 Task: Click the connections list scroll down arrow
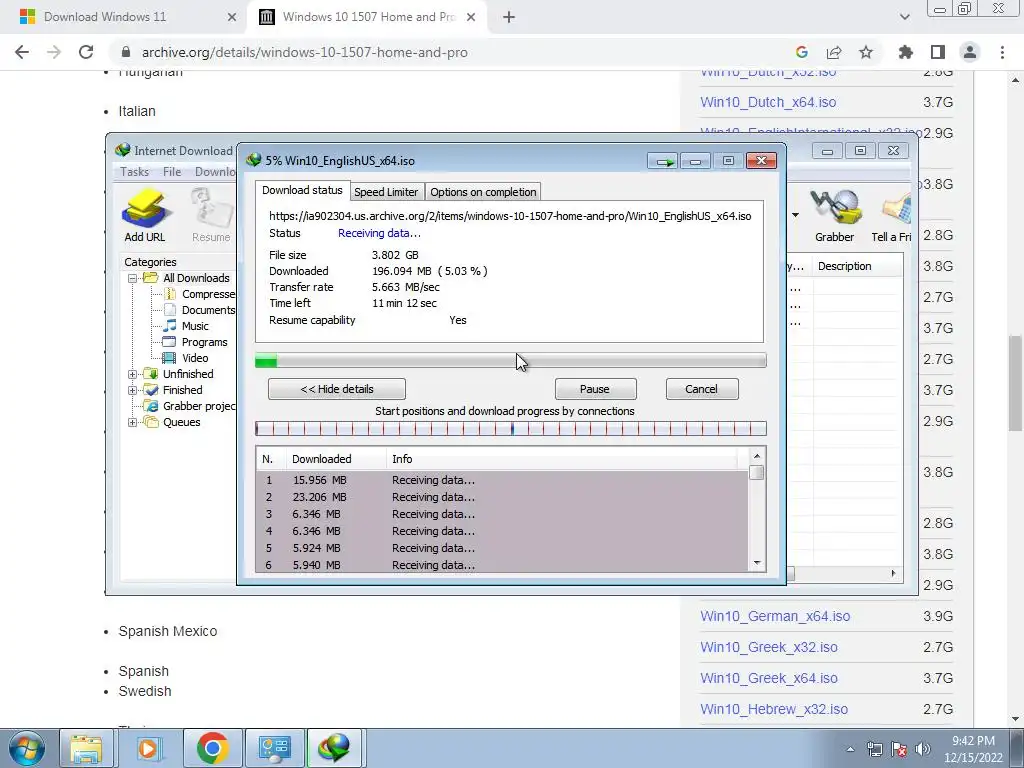[757, 563]
